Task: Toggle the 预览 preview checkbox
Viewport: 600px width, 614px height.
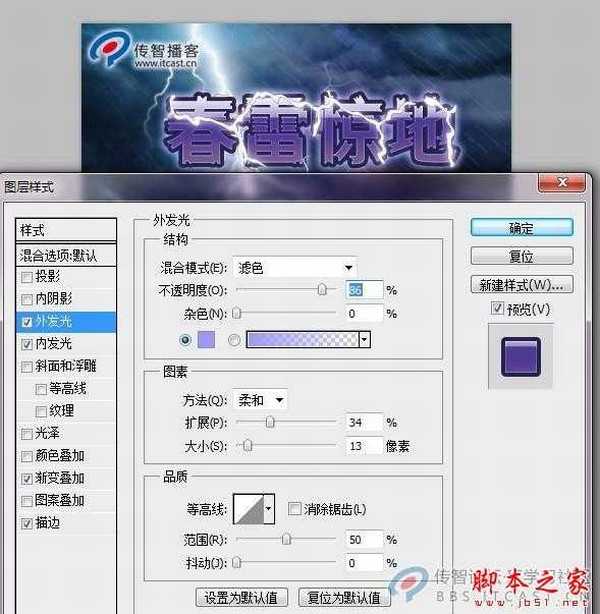Action: (x=498, y=308)
